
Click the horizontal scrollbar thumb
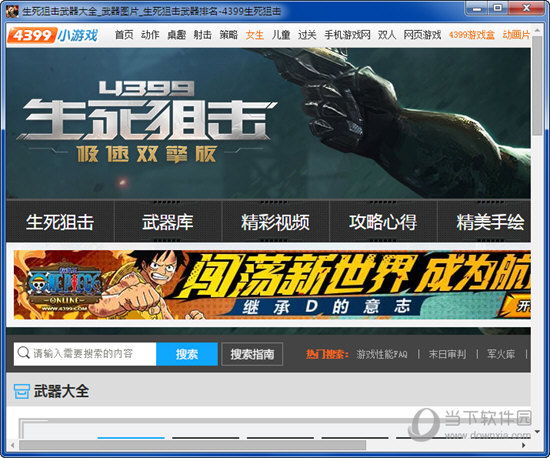[x=193, y=445]
